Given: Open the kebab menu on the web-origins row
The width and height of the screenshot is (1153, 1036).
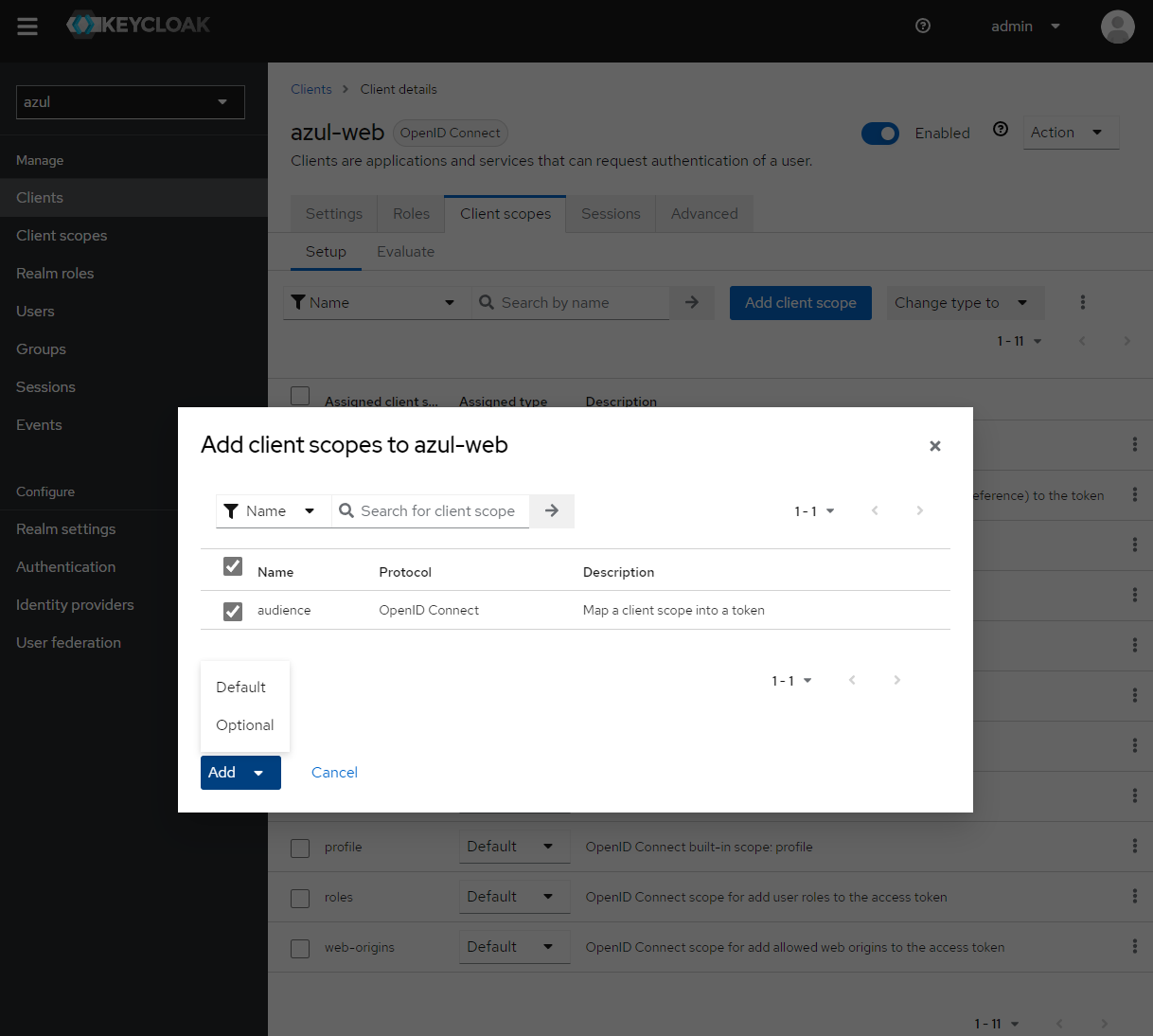Looking at the screenshot, I should 1134,946.
